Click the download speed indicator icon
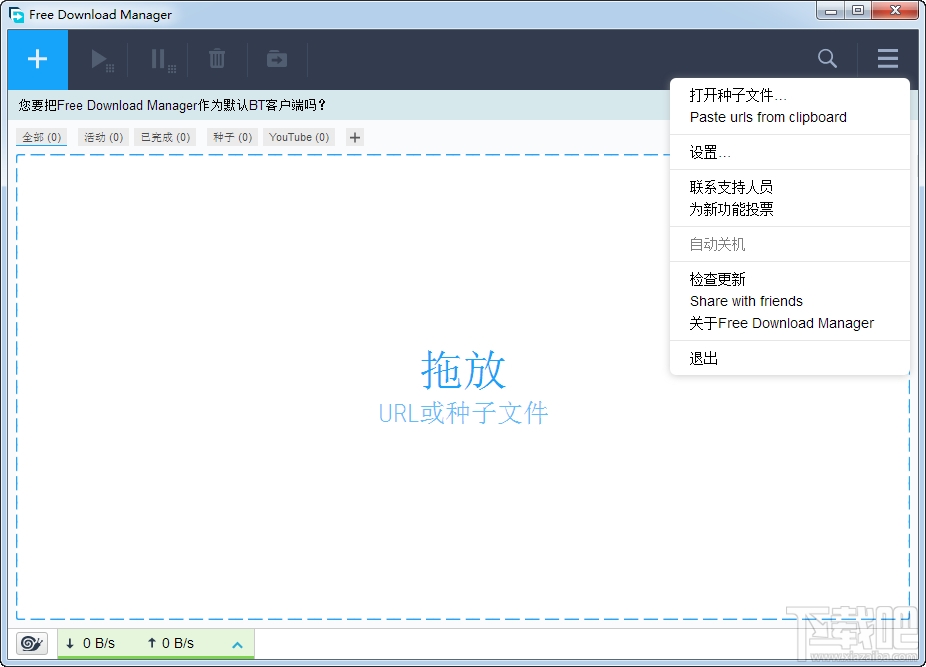 tap(70, 643)
